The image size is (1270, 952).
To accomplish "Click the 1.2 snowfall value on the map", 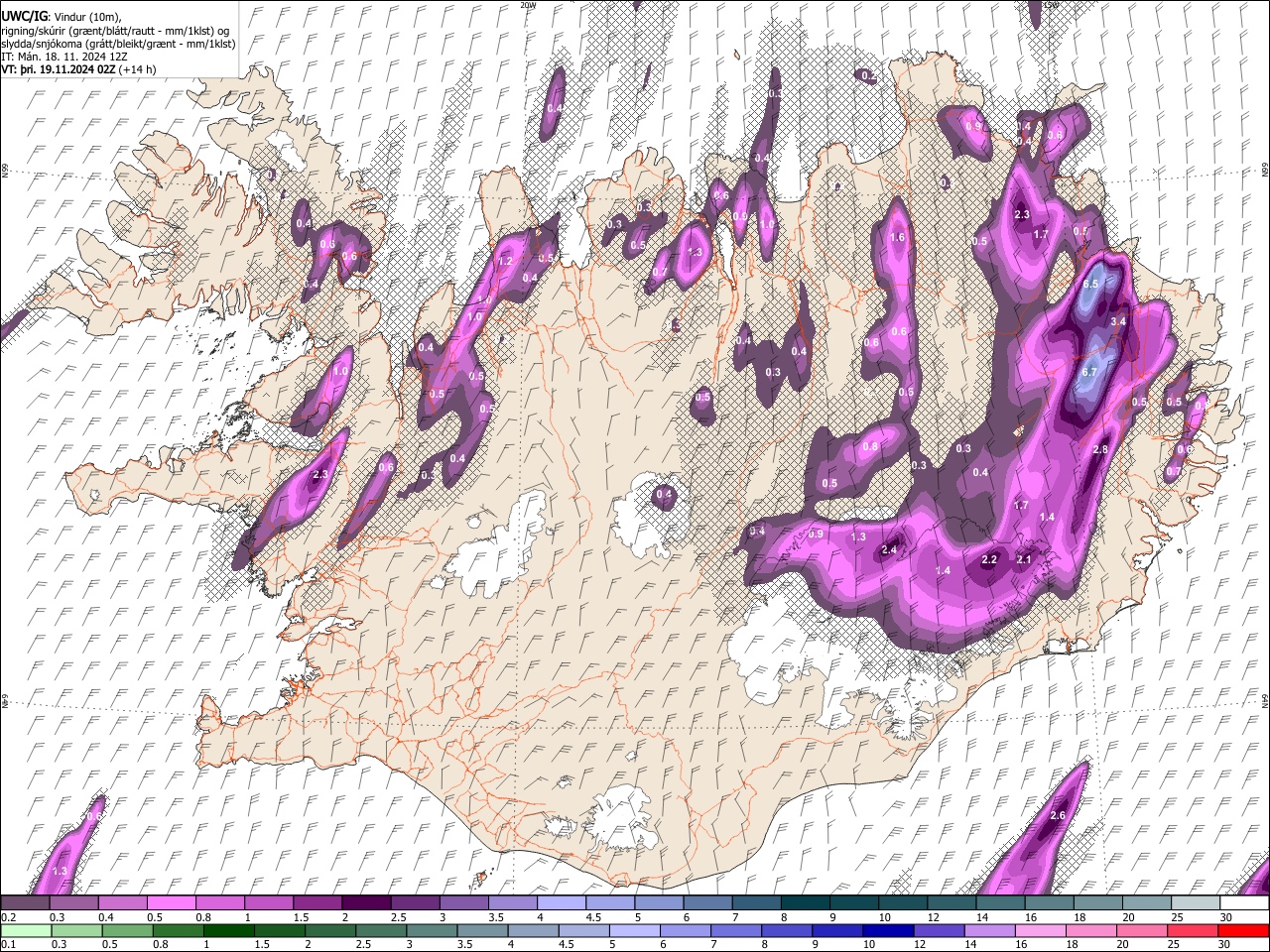I will (x=505, y=262).
